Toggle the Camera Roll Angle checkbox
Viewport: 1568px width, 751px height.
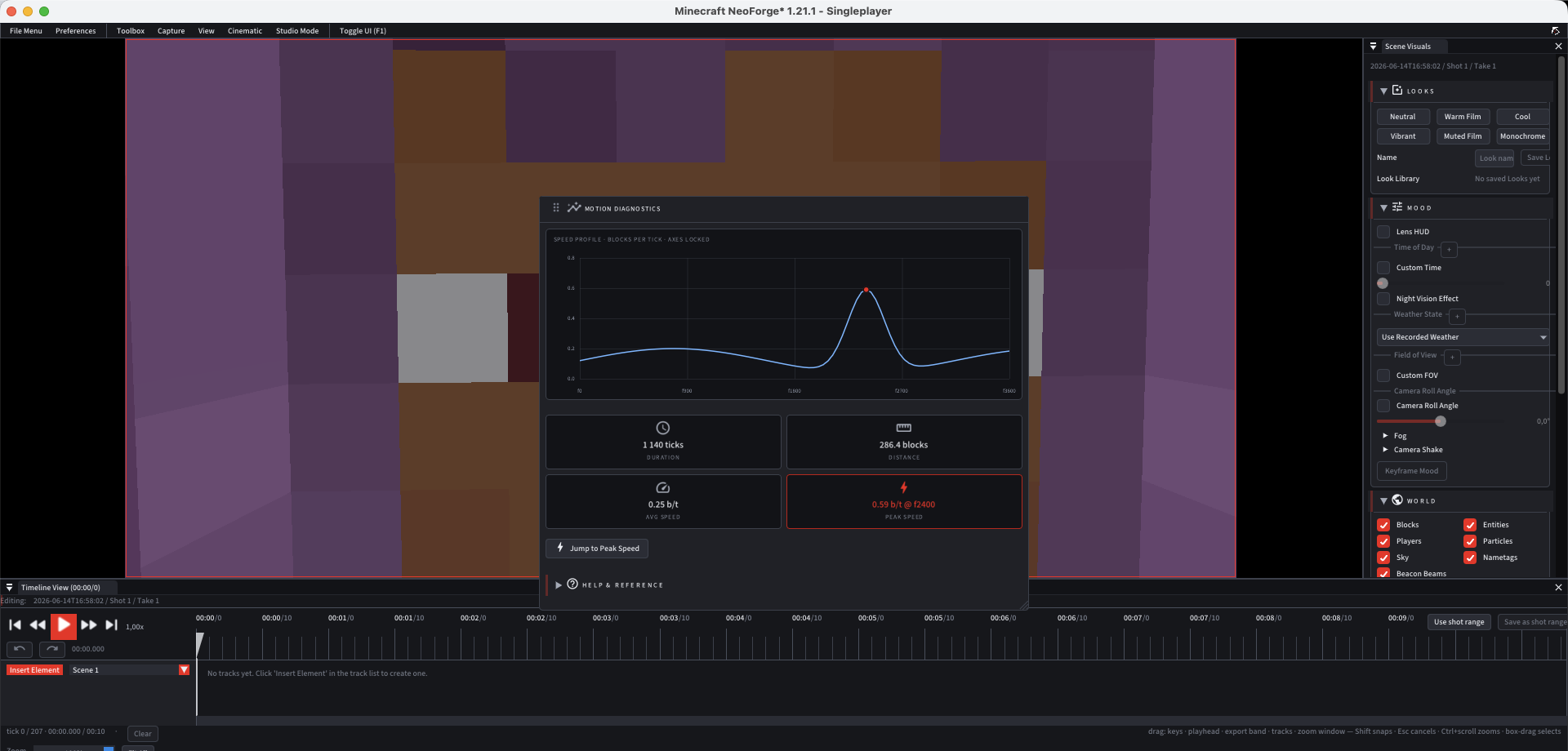1383,406
